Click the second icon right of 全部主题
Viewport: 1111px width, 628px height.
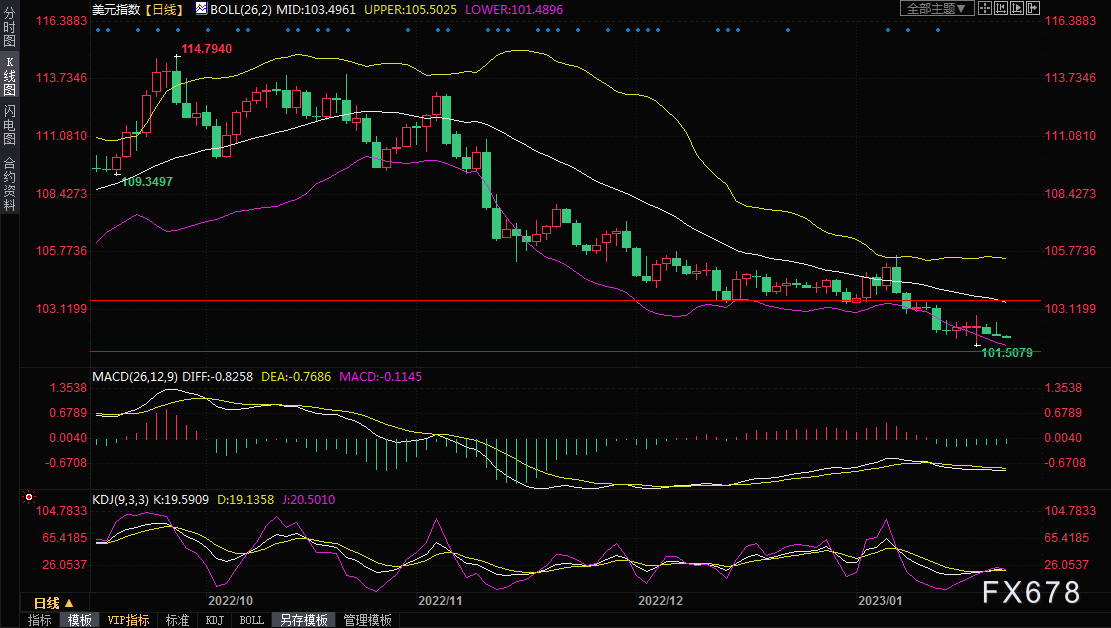click(x=999, y=8)
